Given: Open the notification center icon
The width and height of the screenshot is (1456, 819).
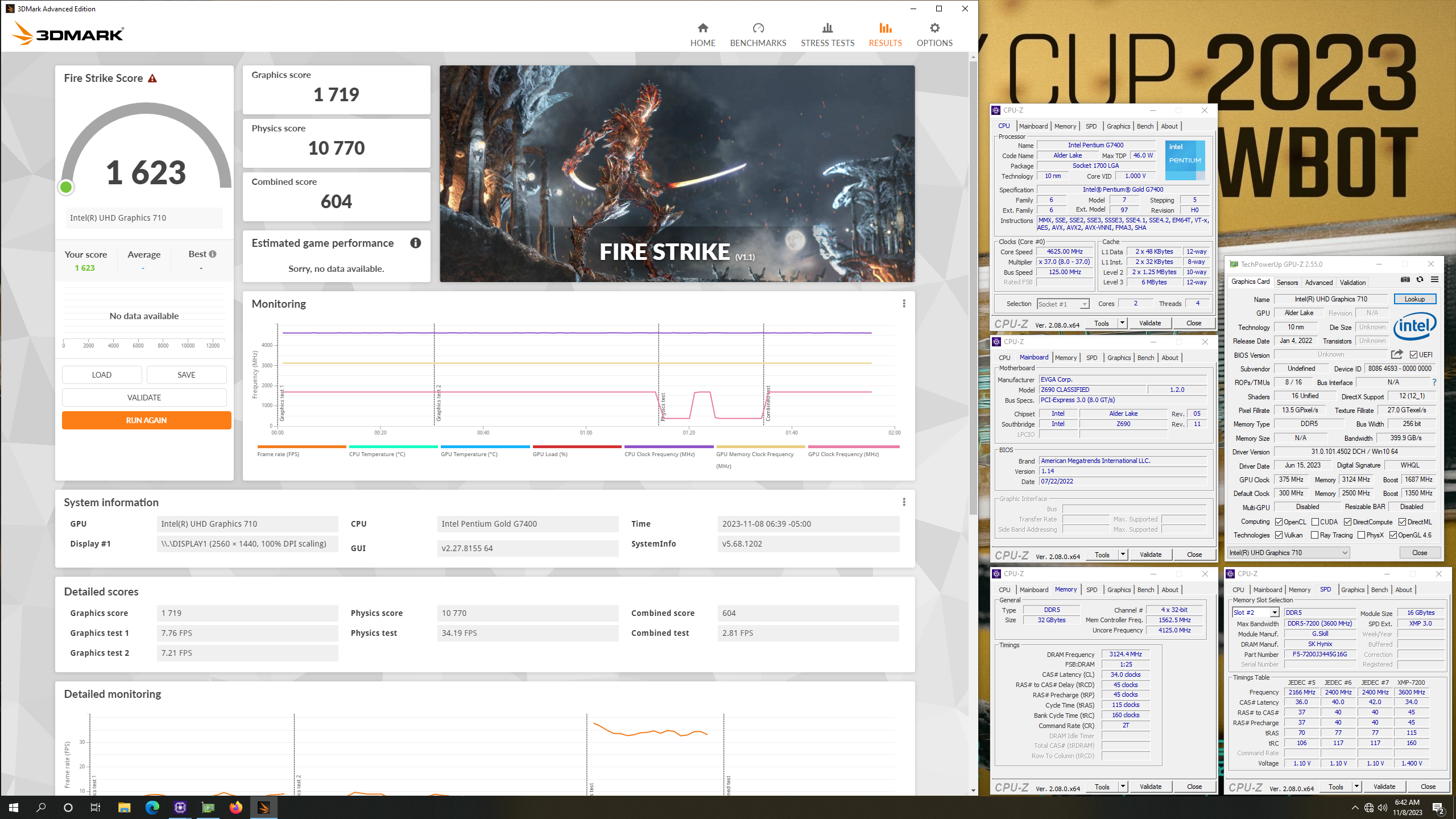Looking at the screenshot, I should coord(1438,808).
